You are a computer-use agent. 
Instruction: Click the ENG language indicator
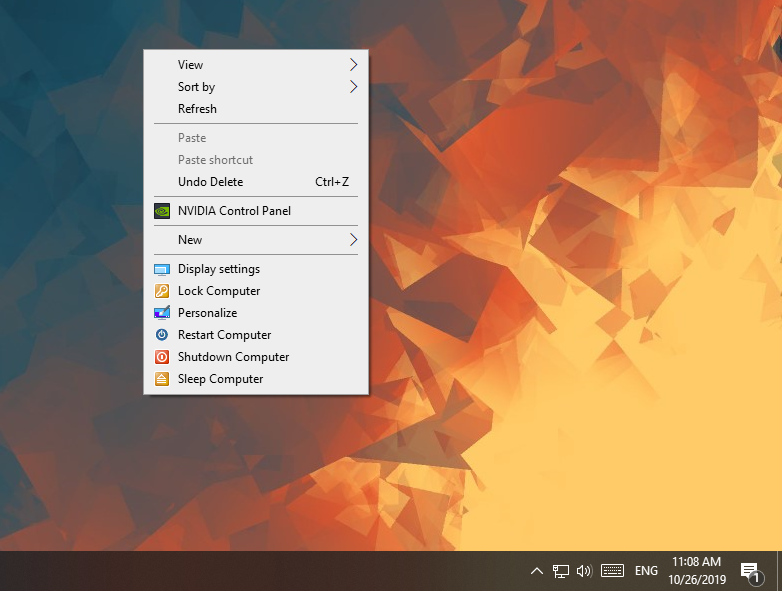pyautogui.click(x=646, y=571)
